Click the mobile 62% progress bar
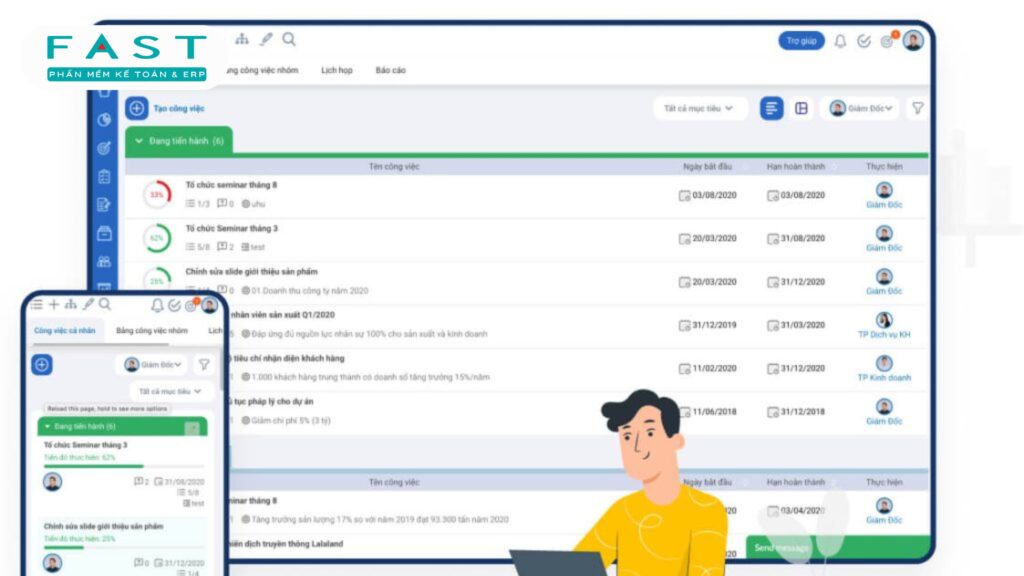 pyautogui.click(x=123, y=466)
